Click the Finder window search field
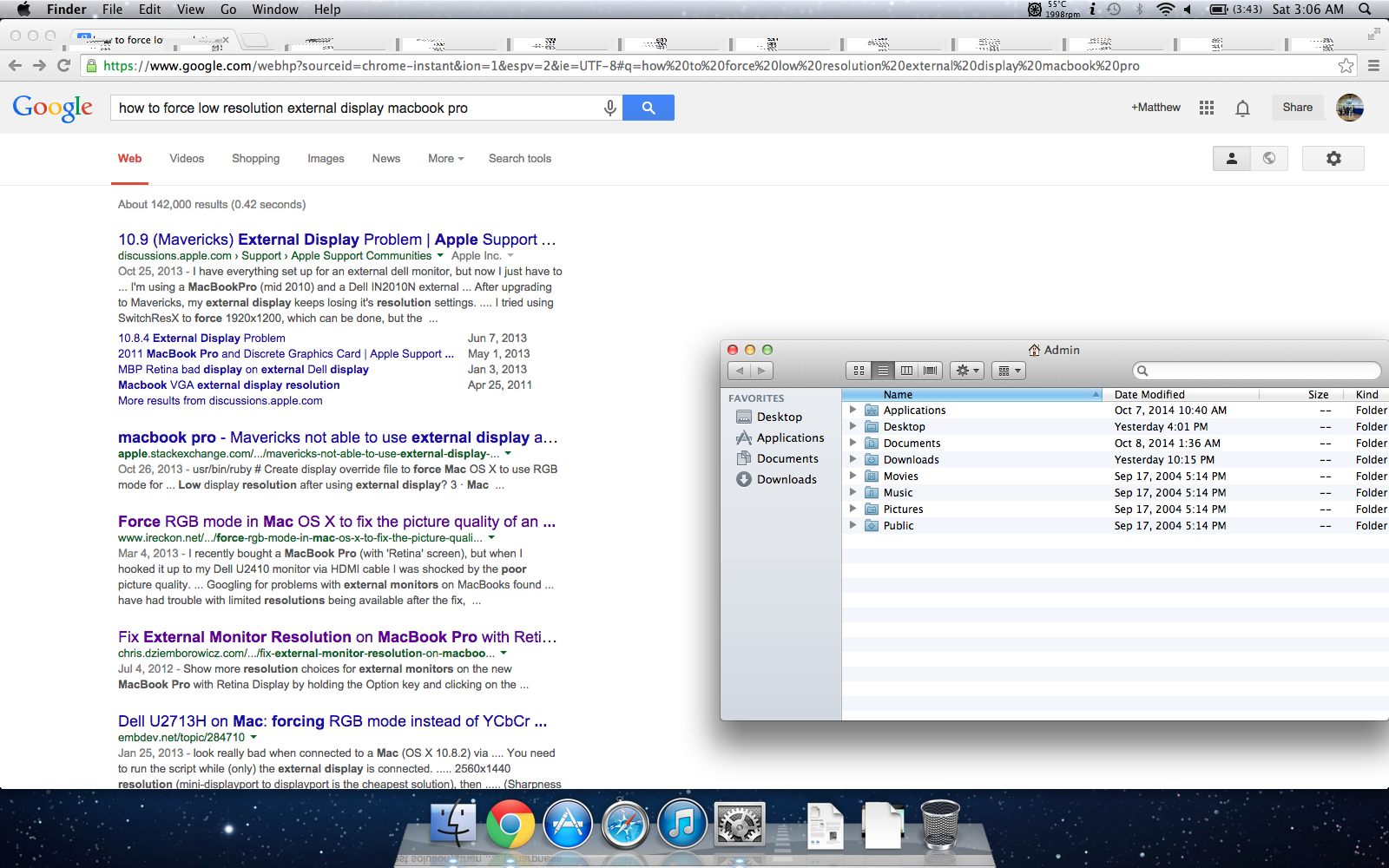The image size is (1389, 868). [x=1257, y=371]
